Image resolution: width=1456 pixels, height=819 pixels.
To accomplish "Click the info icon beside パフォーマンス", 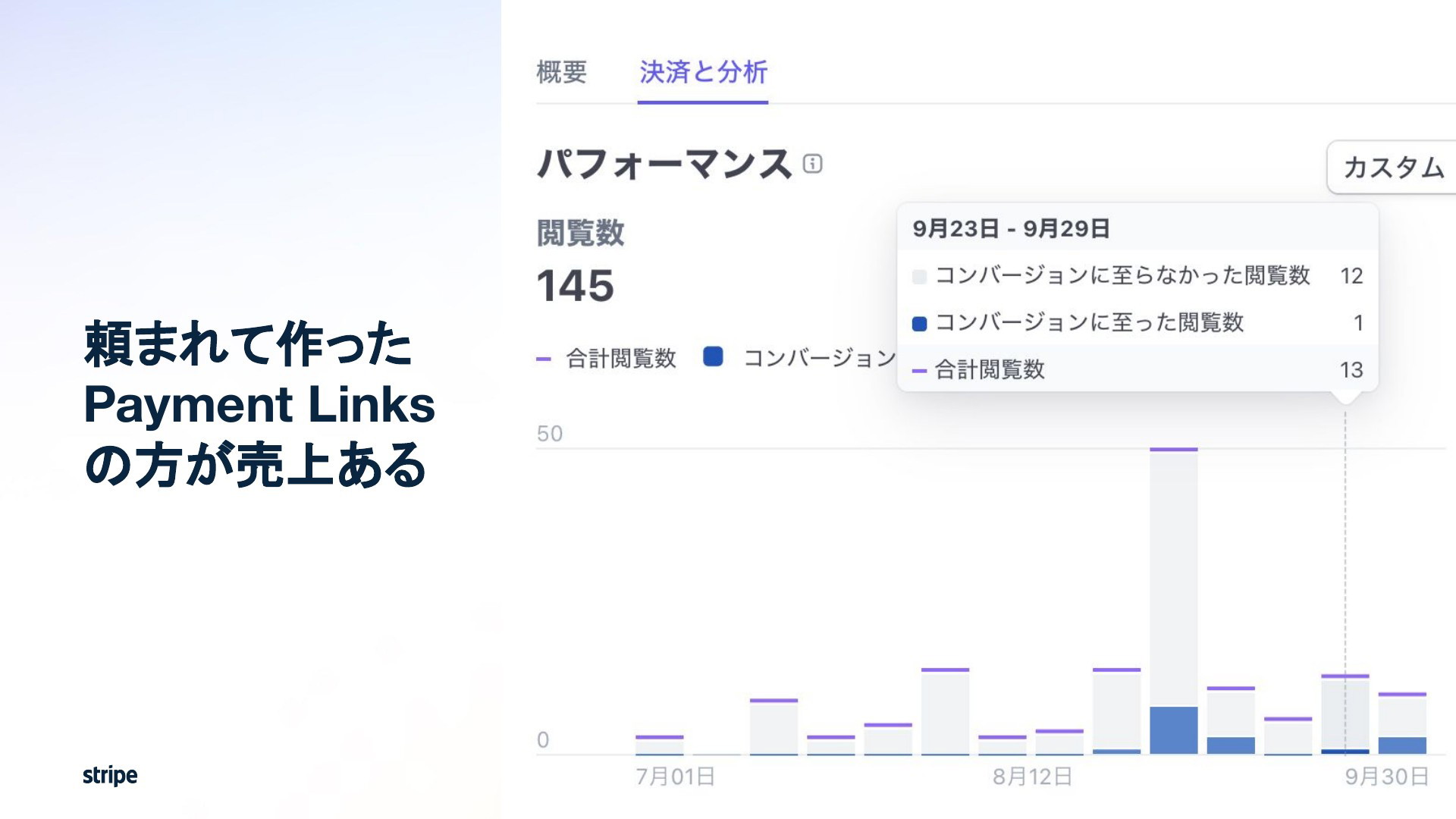I will (x=812, y=164).
